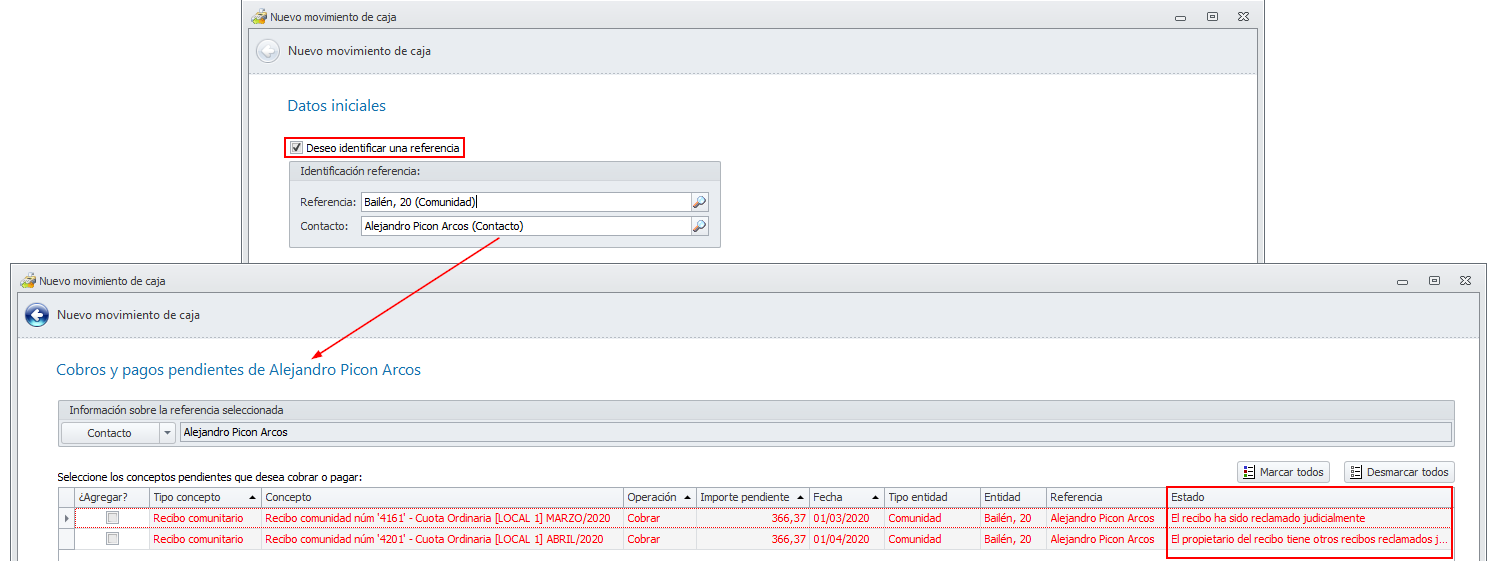This screenshot has width=1488, height=561.
Task: Click the '¿Agregar?' column header
Action: (112, 497)
